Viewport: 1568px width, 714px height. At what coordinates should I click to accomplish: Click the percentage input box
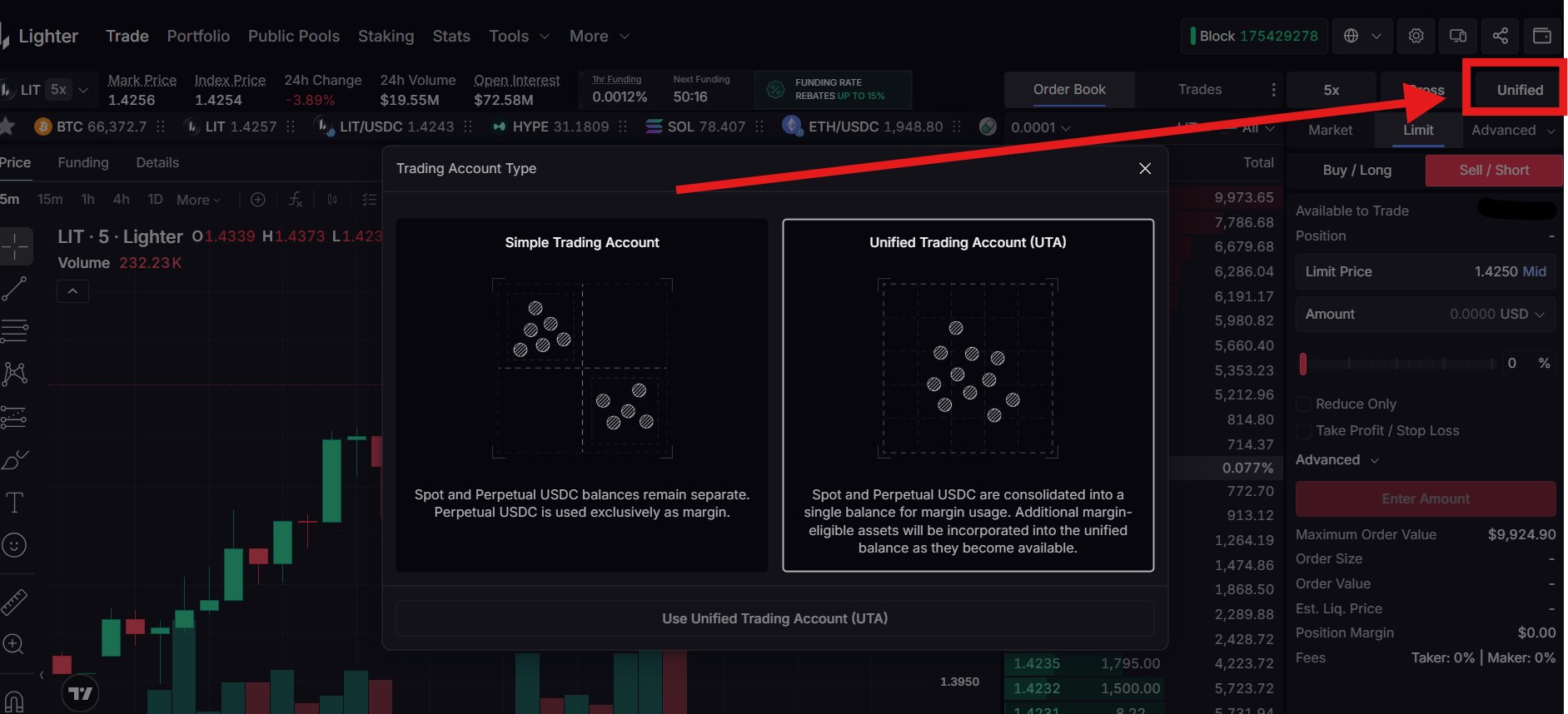tap(1530, 364)
